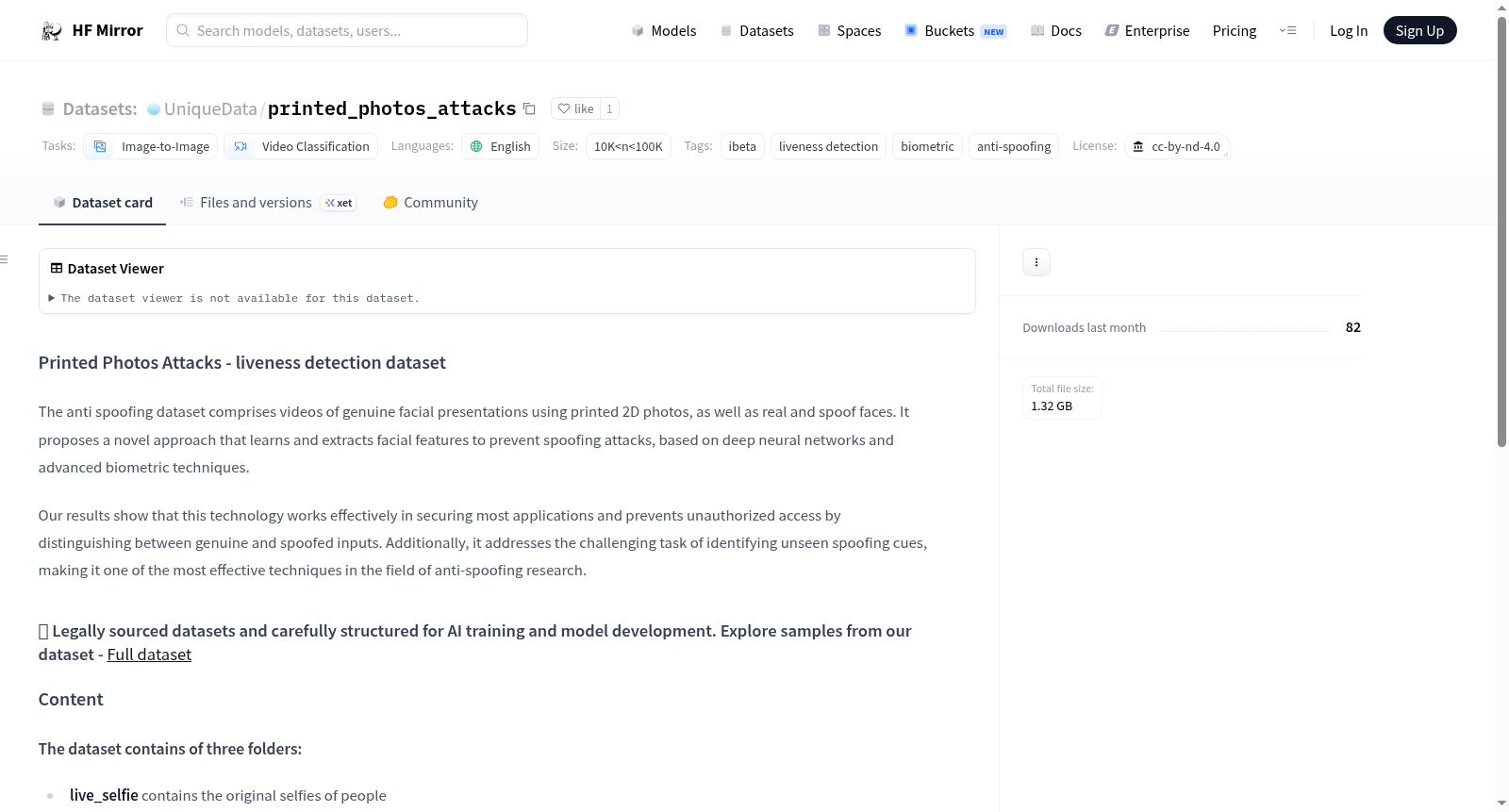Like the dataset with the heart button
Image resolution: width=1509 pixels, height=812 pixels.
pyautogui.click(x=575, y=108)
